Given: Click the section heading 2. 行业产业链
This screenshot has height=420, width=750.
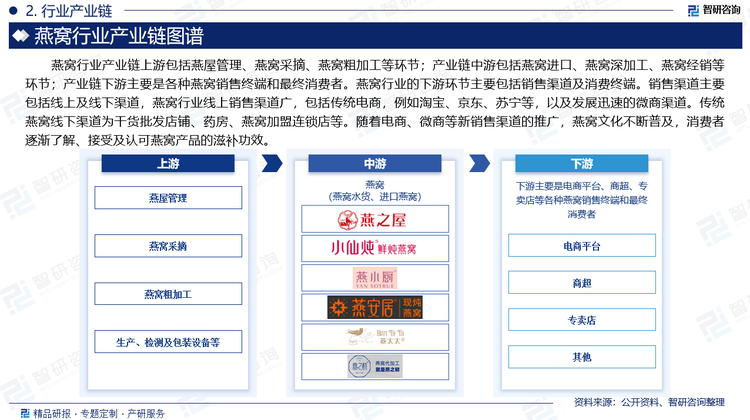Looking at the screenshot, I should (69, 11).
